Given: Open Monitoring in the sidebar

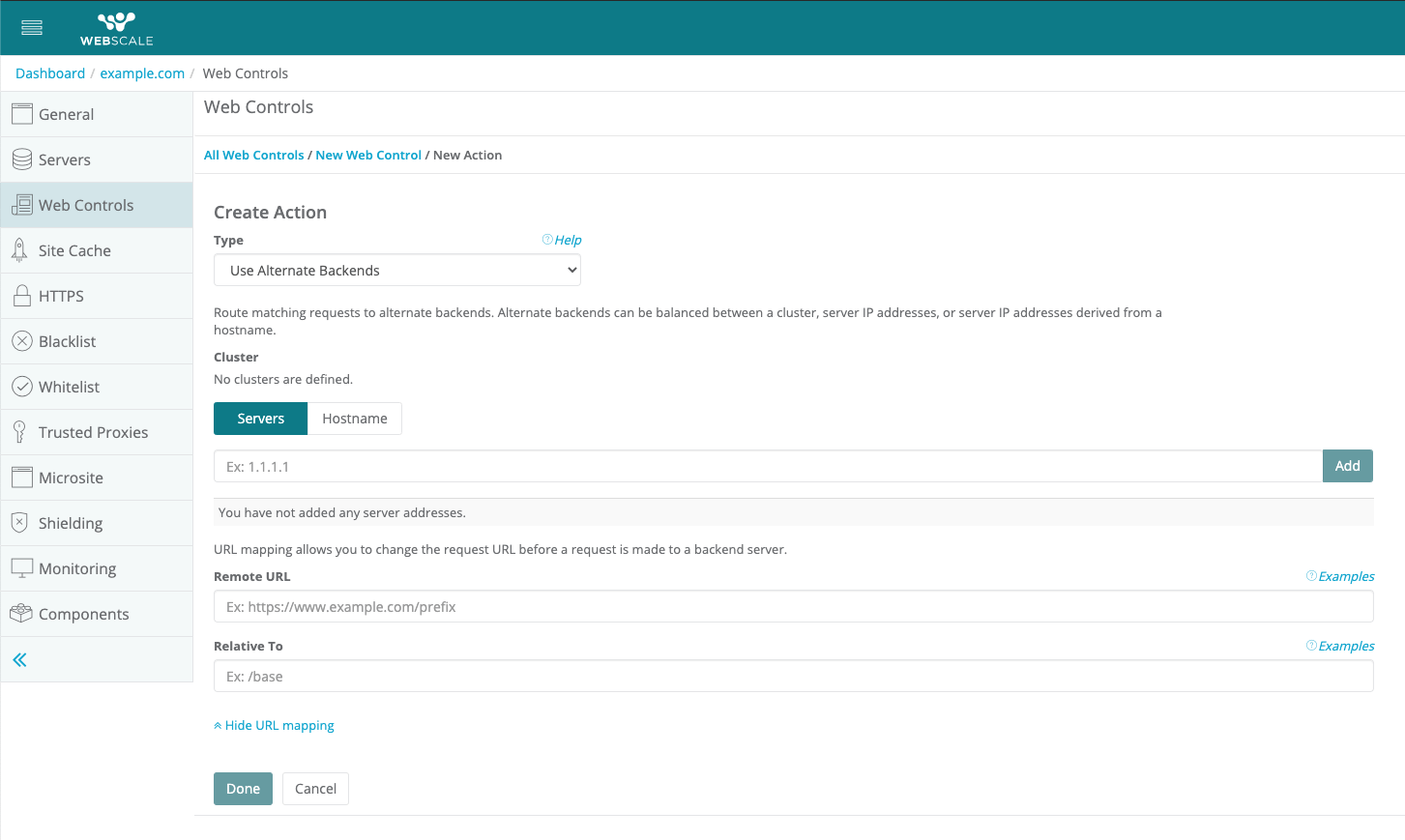Looking at the screenshot, I should pos(77,568).
